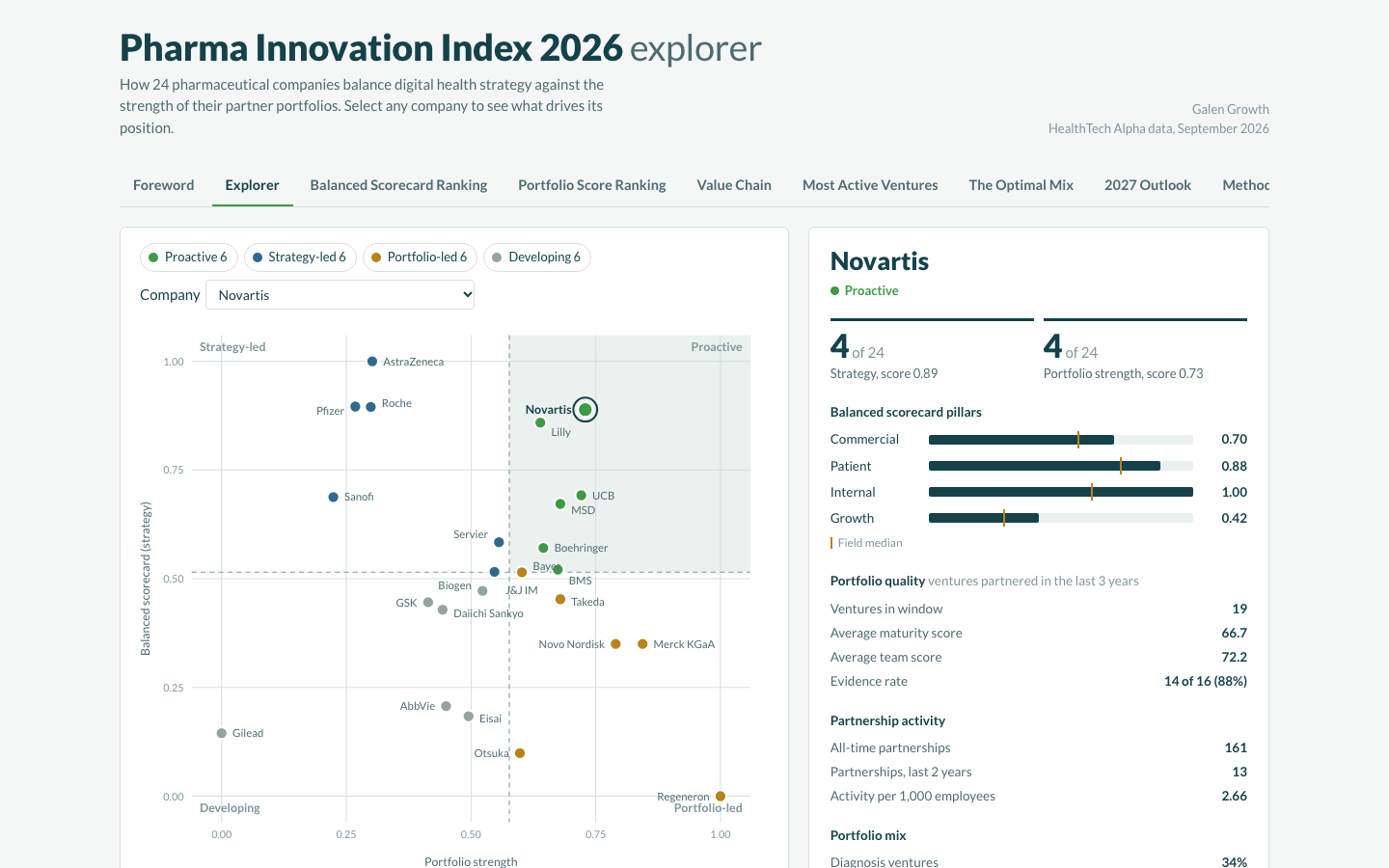Select the Otsuka data point
Screen dimensions: 1389x868
pos(520,753)
